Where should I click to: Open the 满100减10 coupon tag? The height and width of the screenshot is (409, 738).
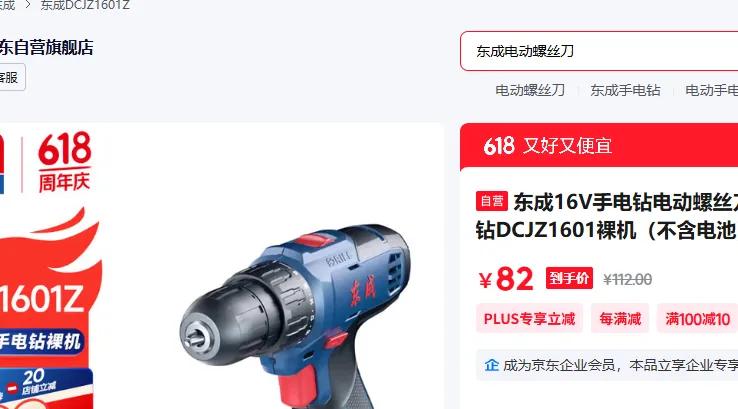point(698,319)
